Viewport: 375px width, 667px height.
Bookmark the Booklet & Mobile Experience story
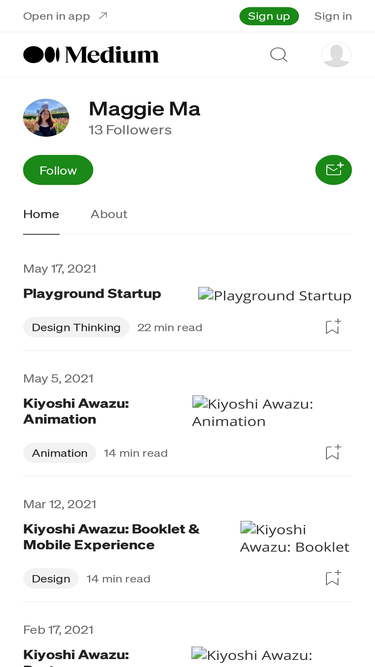333,578
